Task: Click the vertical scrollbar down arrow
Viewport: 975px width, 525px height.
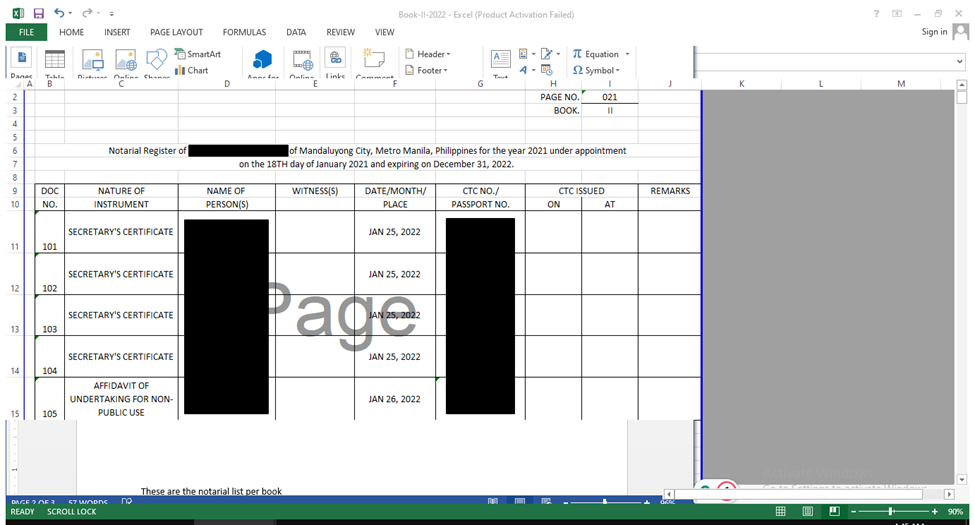Action: point(962,480)
